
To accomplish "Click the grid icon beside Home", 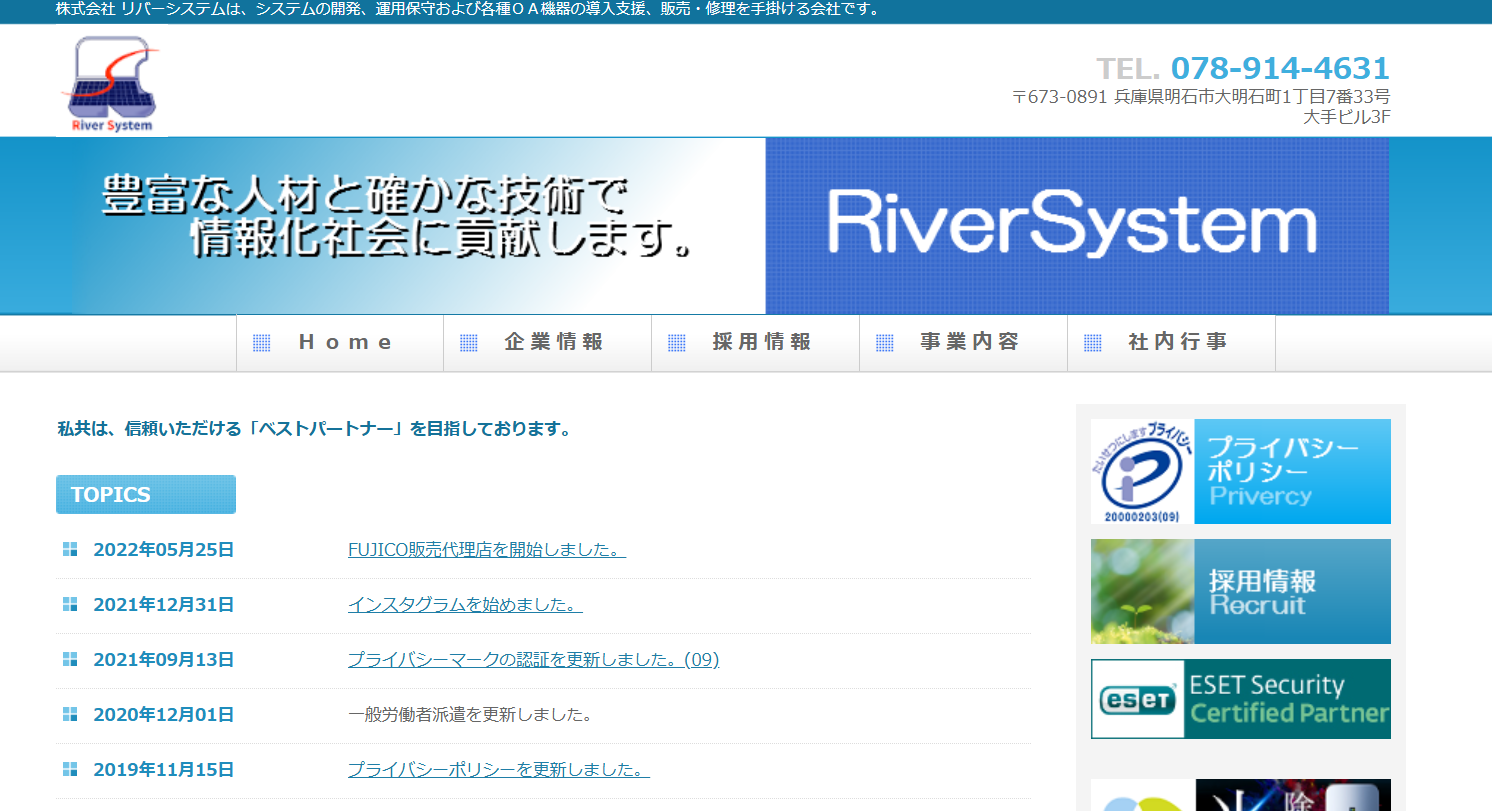I will pos(262,343).
